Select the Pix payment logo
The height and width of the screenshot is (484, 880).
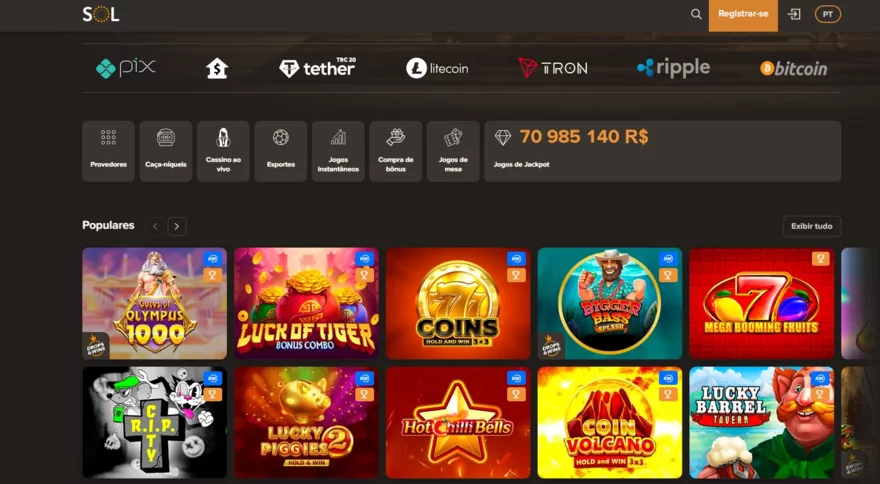tap(126, 68)
